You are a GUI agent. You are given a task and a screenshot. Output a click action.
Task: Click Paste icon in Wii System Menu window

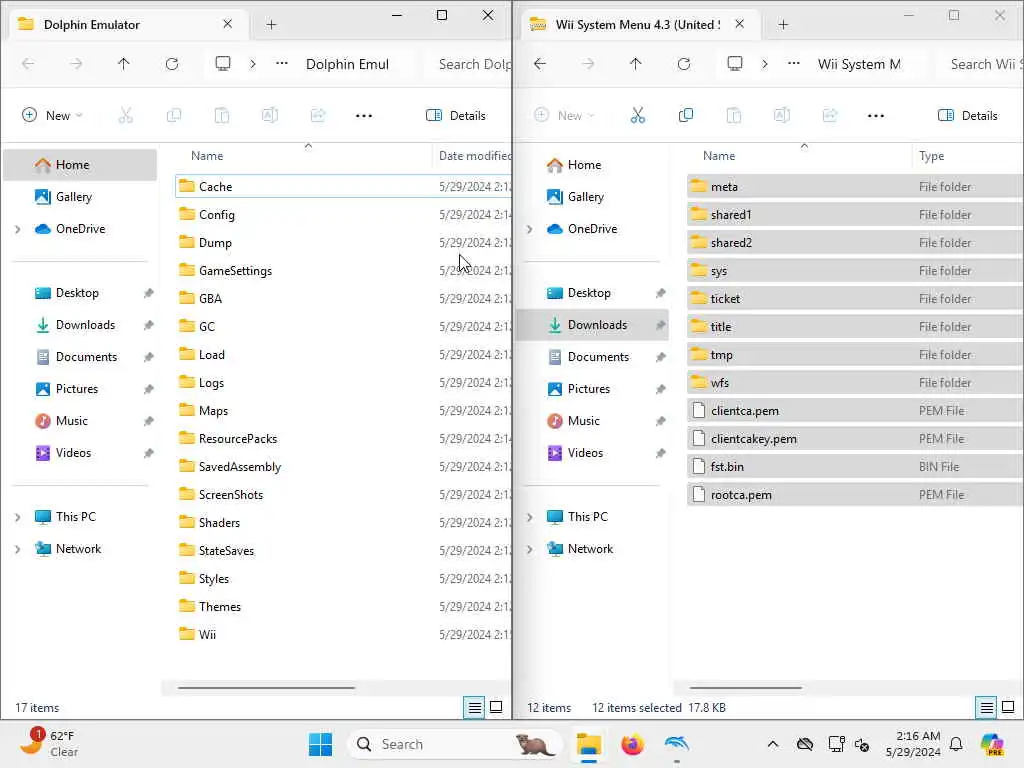pos(733,116)
